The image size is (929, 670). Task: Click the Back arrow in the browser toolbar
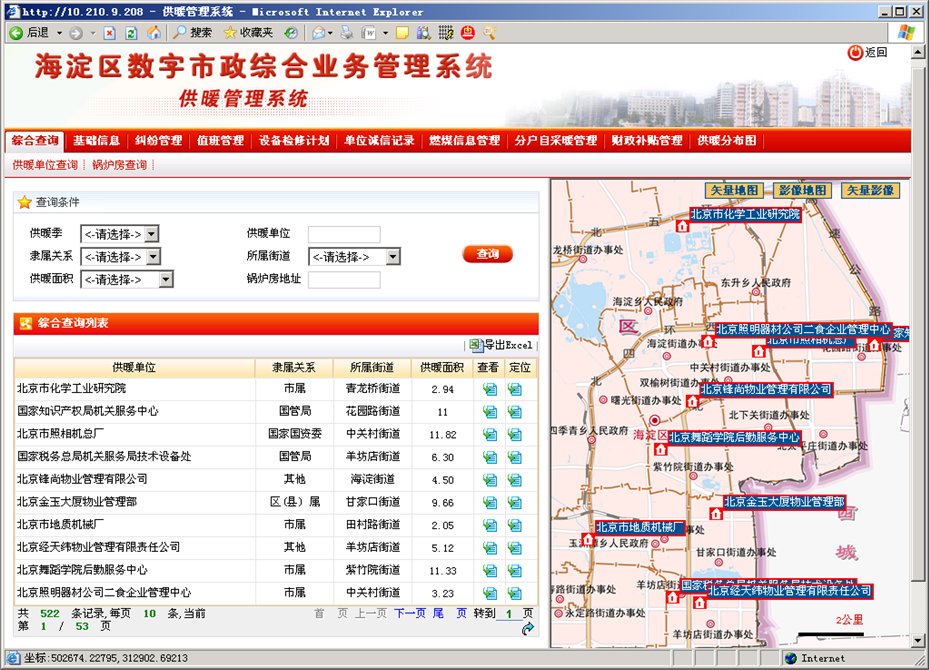pyautogui.click(x=16, y=33)
